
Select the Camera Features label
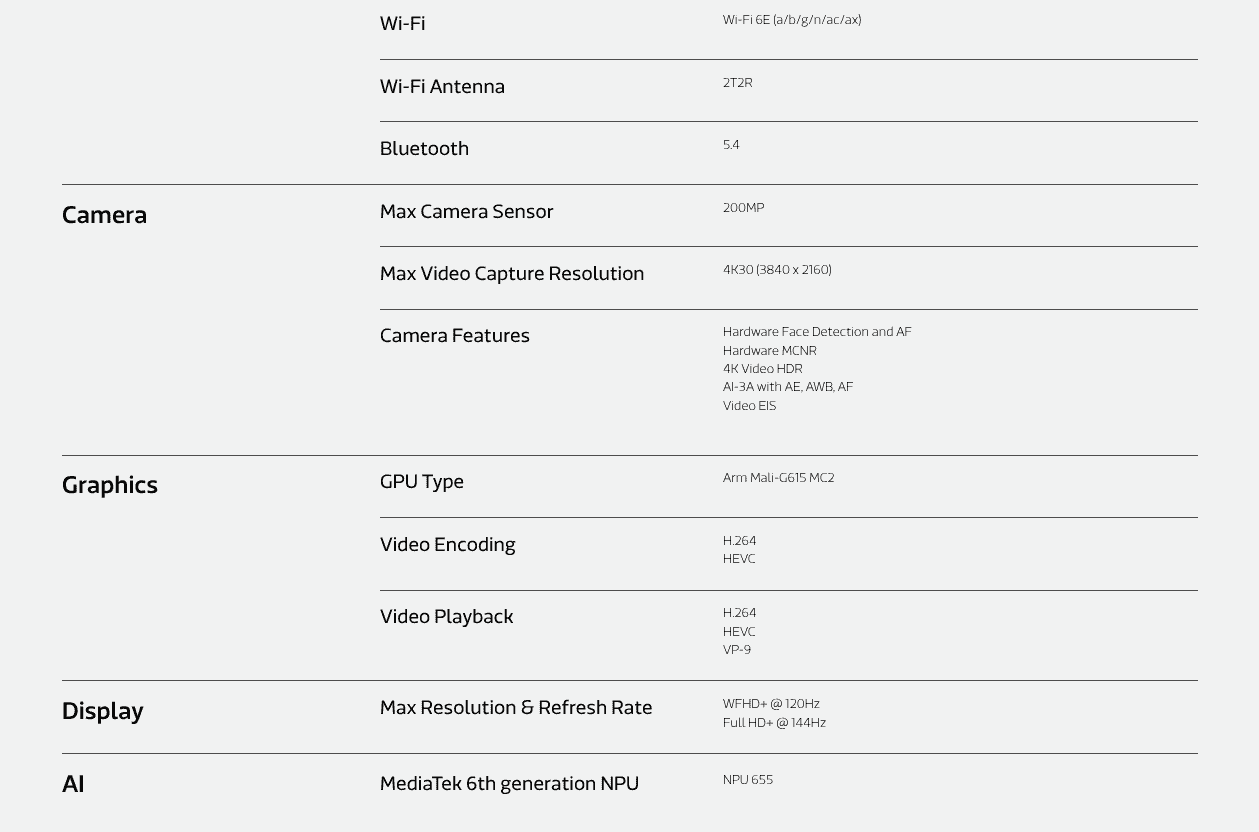pyautogui.click(x=454, y=335)
